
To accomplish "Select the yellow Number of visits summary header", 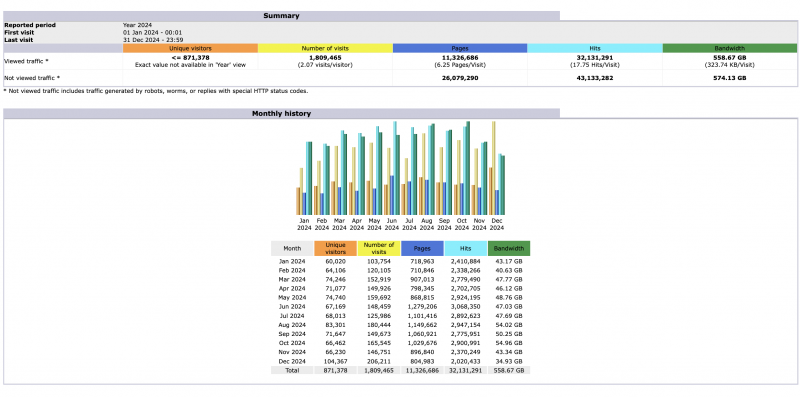I will coord(325,48).
